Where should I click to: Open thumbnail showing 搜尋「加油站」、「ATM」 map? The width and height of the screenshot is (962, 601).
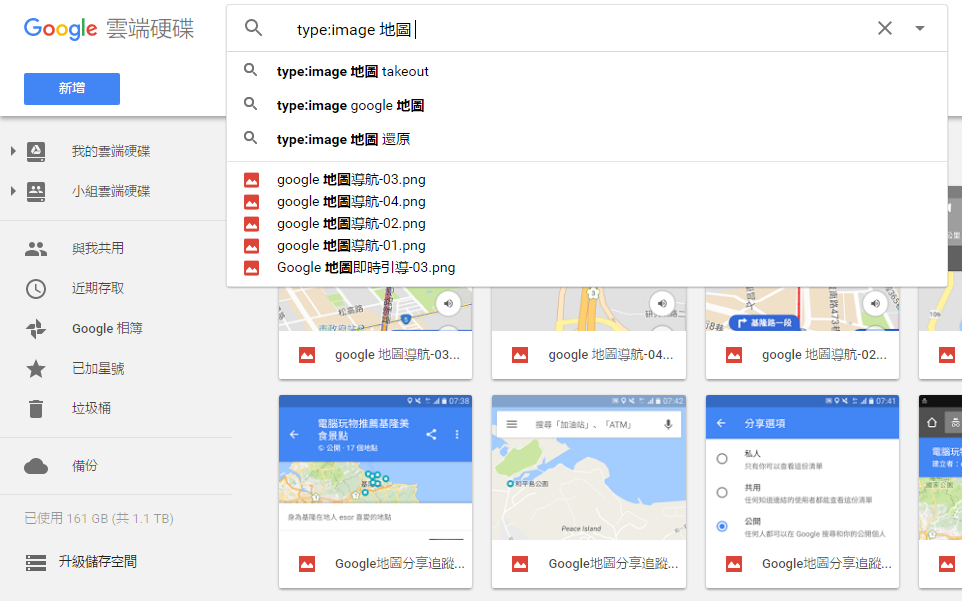pyautogui.click(x=589, y=468)
